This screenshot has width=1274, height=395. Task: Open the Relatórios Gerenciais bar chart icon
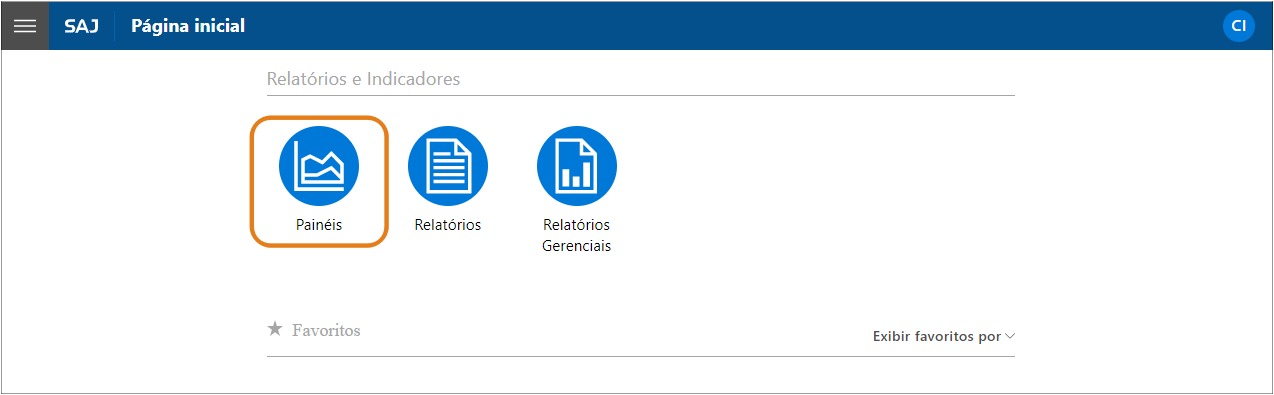(x=577, y=166)
